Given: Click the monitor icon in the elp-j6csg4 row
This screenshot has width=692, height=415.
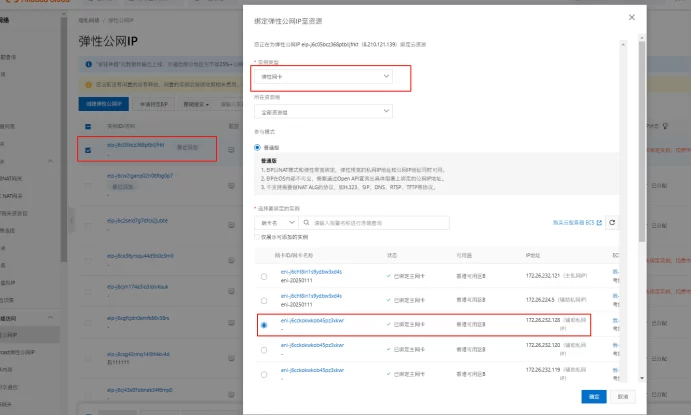Looking at the screenshot, I should (231, 358).
